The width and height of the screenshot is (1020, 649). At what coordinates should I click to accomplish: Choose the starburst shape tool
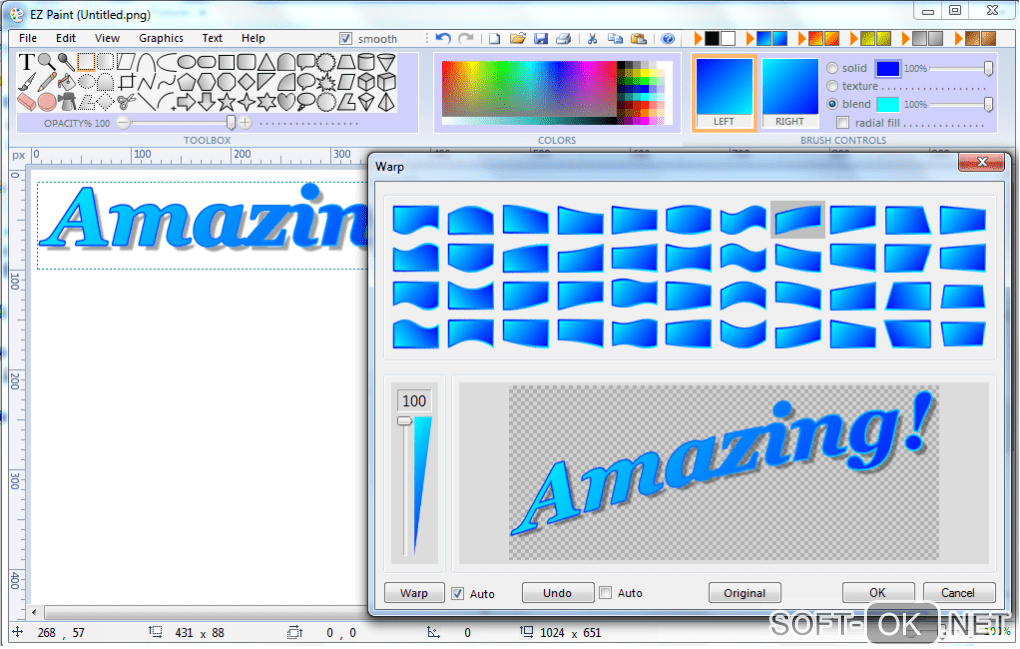click(x=326, y=83)
